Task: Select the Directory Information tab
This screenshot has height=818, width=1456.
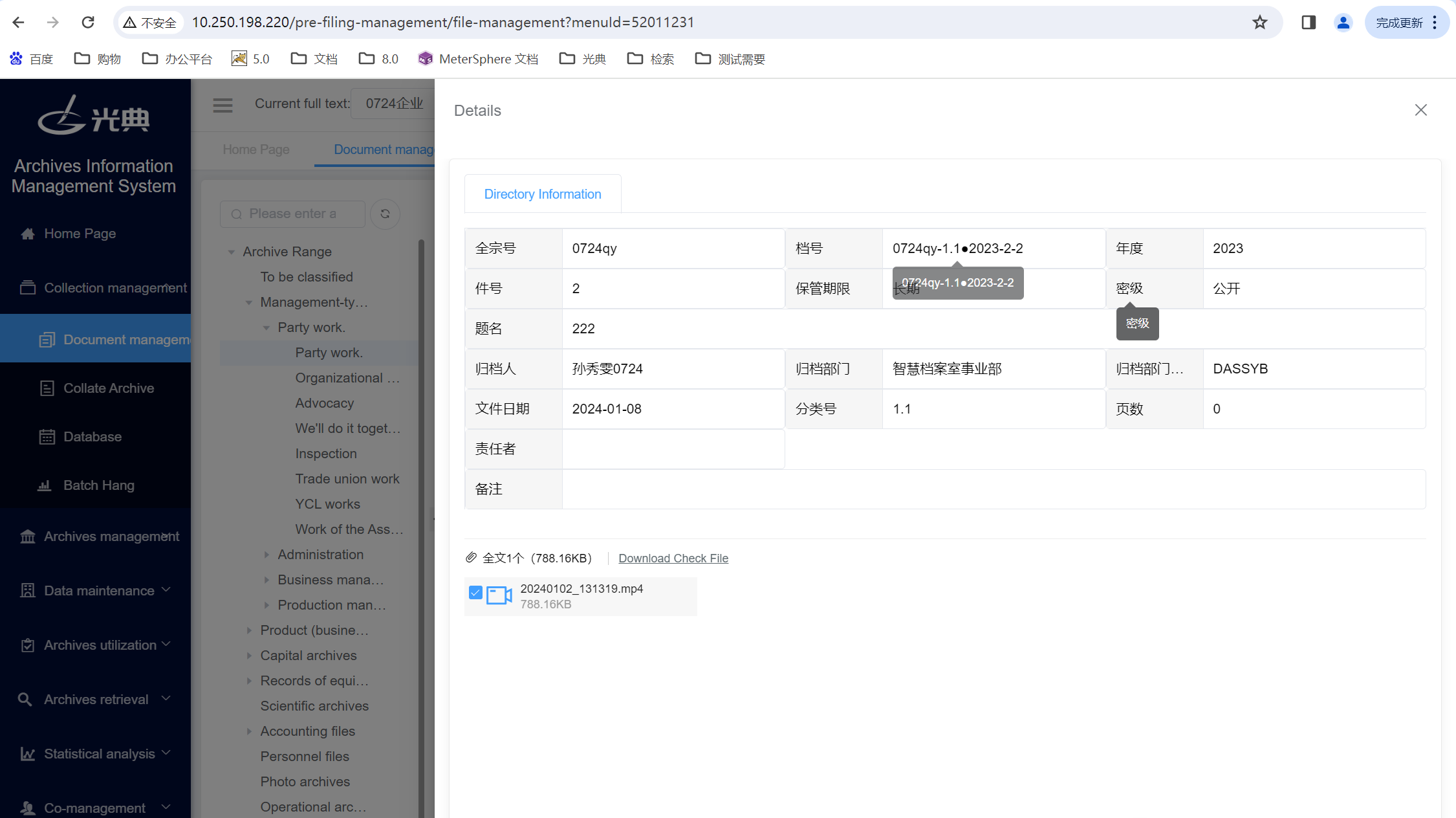Action: pyautogui.click(x=543, y=194)
